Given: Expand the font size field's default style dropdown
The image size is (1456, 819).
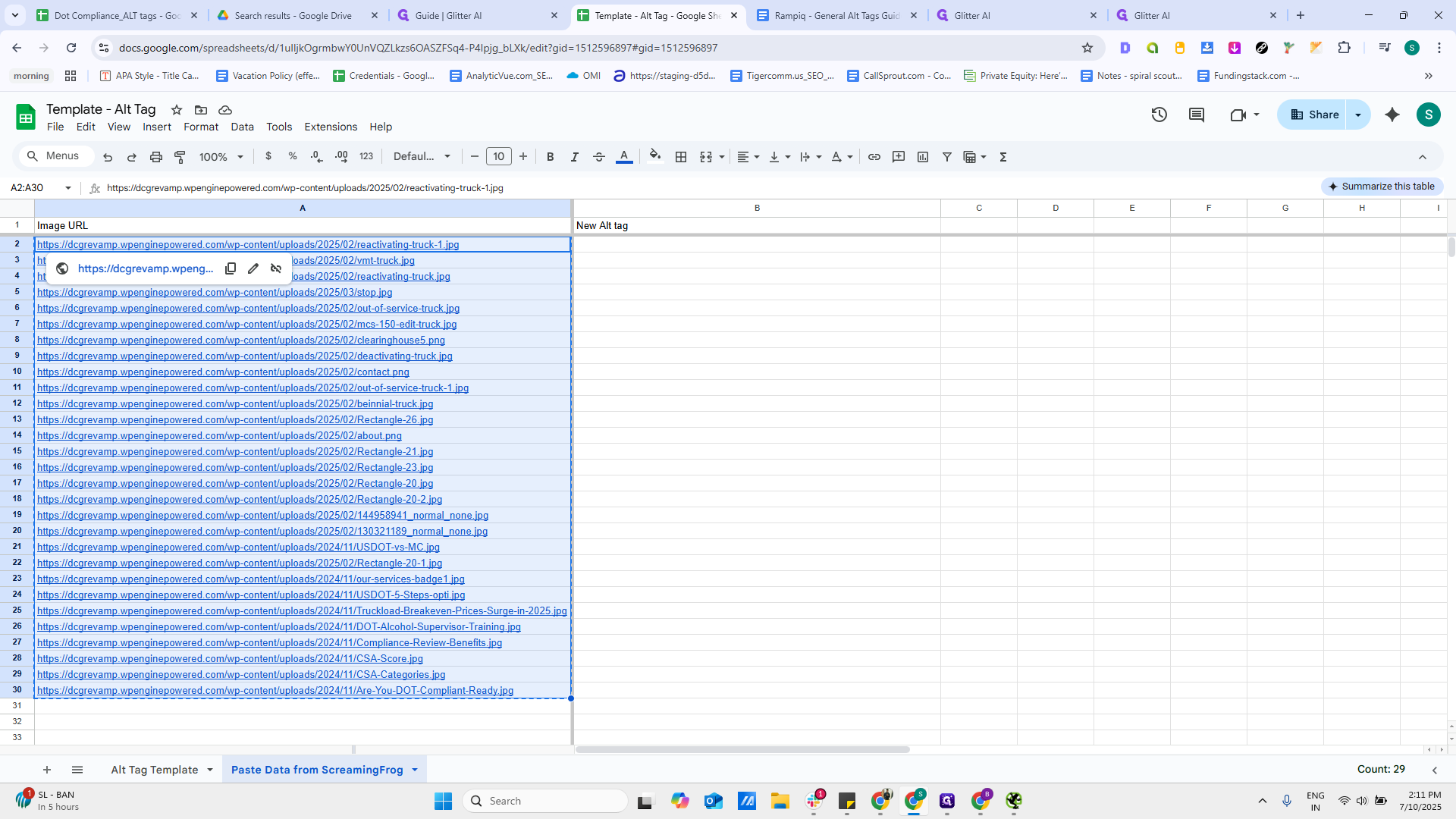Looking at the screenshot, I should coord(448,156).
